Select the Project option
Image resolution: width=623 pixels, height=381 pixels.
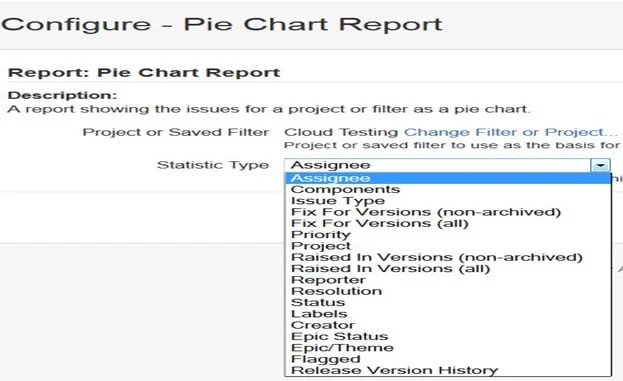448,246
